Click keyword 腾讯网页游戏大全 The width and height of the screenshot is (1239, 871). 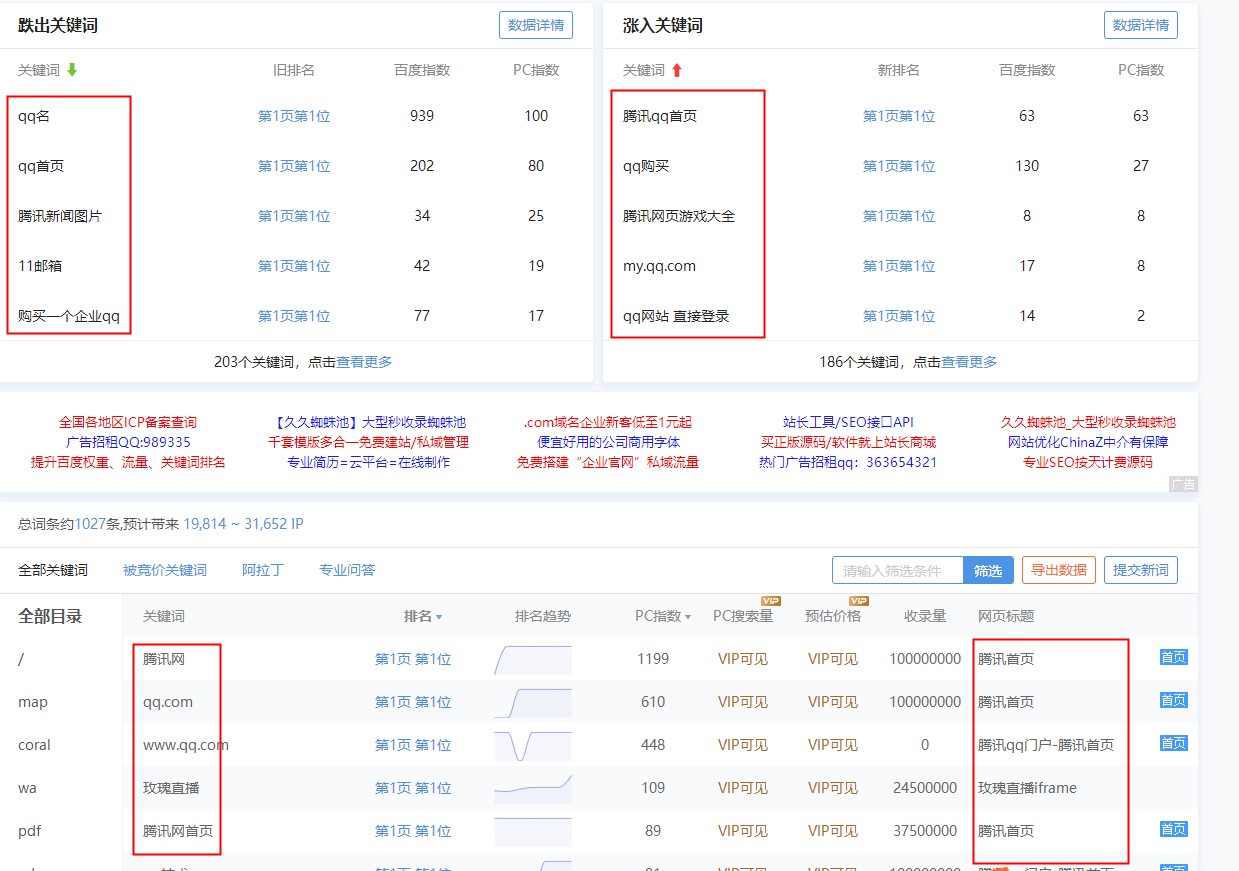(679, 216)
